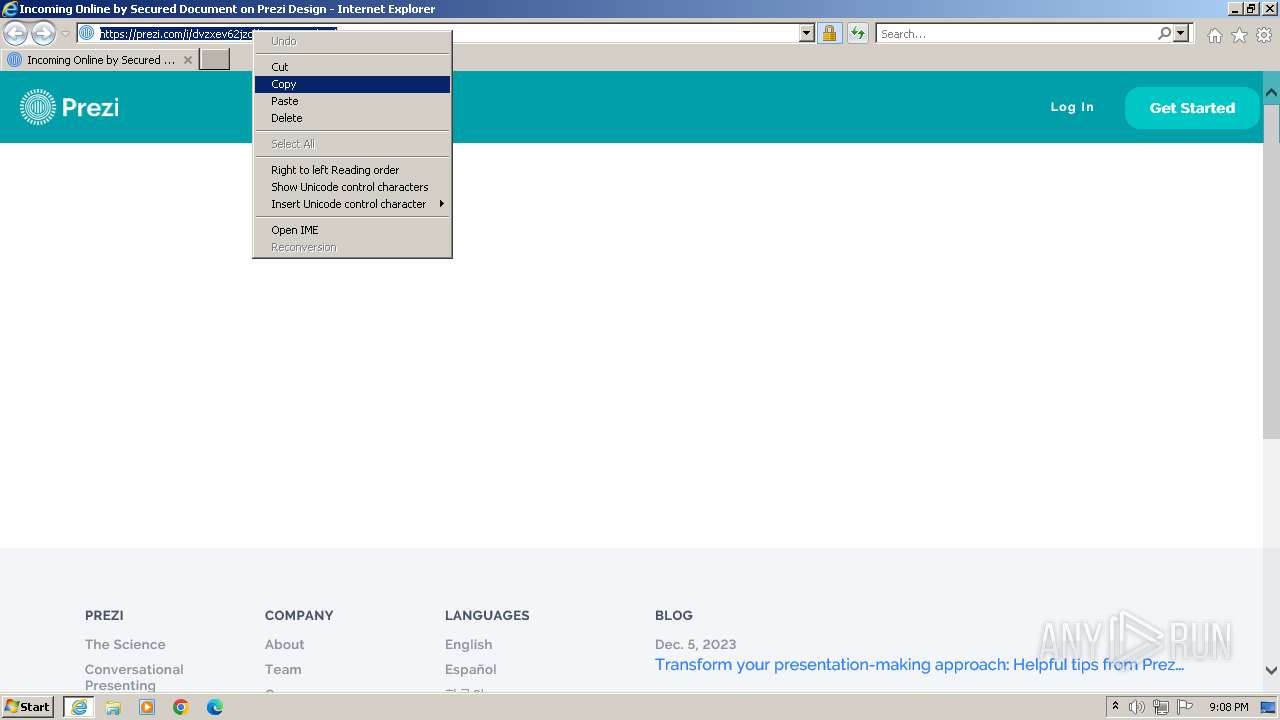Open The Science footer link
The height and width of the screenshot is (720, 1280).
coord(125,645)
